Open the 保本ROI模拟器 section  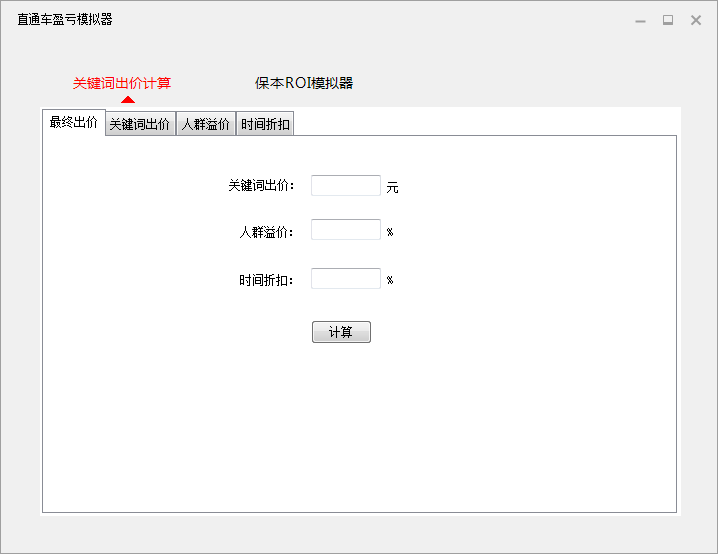304,83
